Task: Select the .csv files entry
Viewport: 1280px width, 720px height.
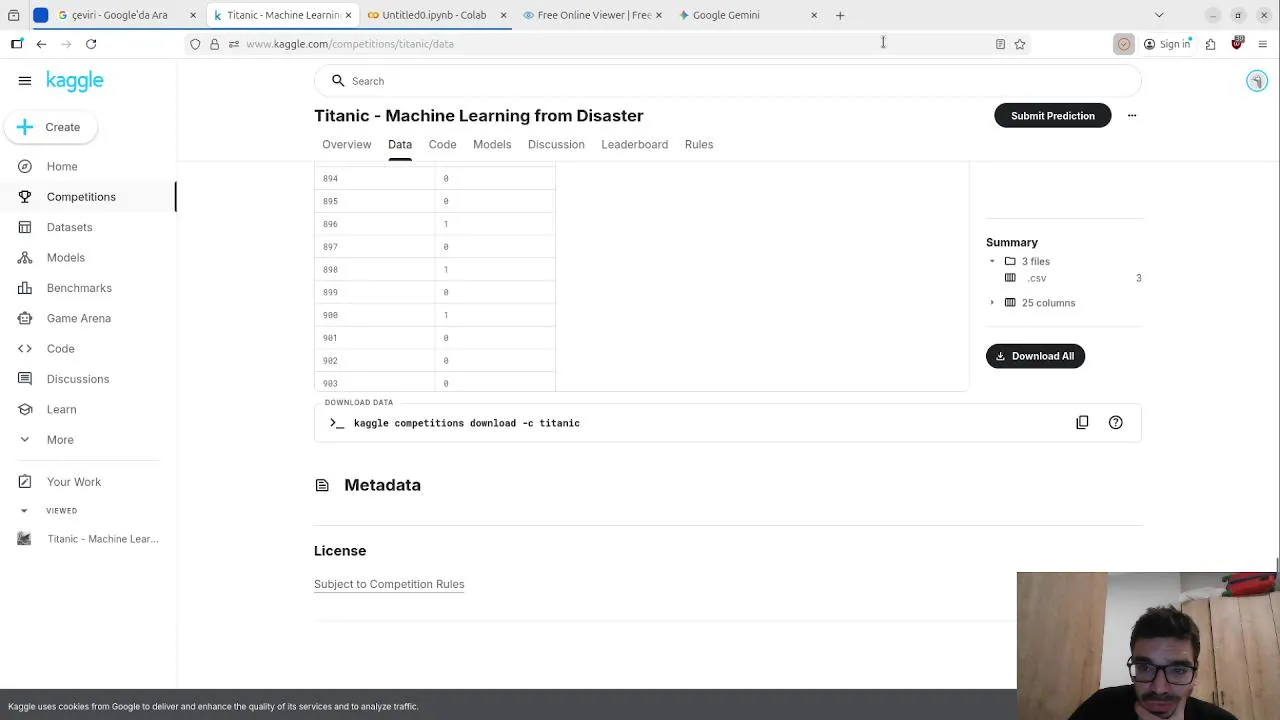Action: 1037,279
